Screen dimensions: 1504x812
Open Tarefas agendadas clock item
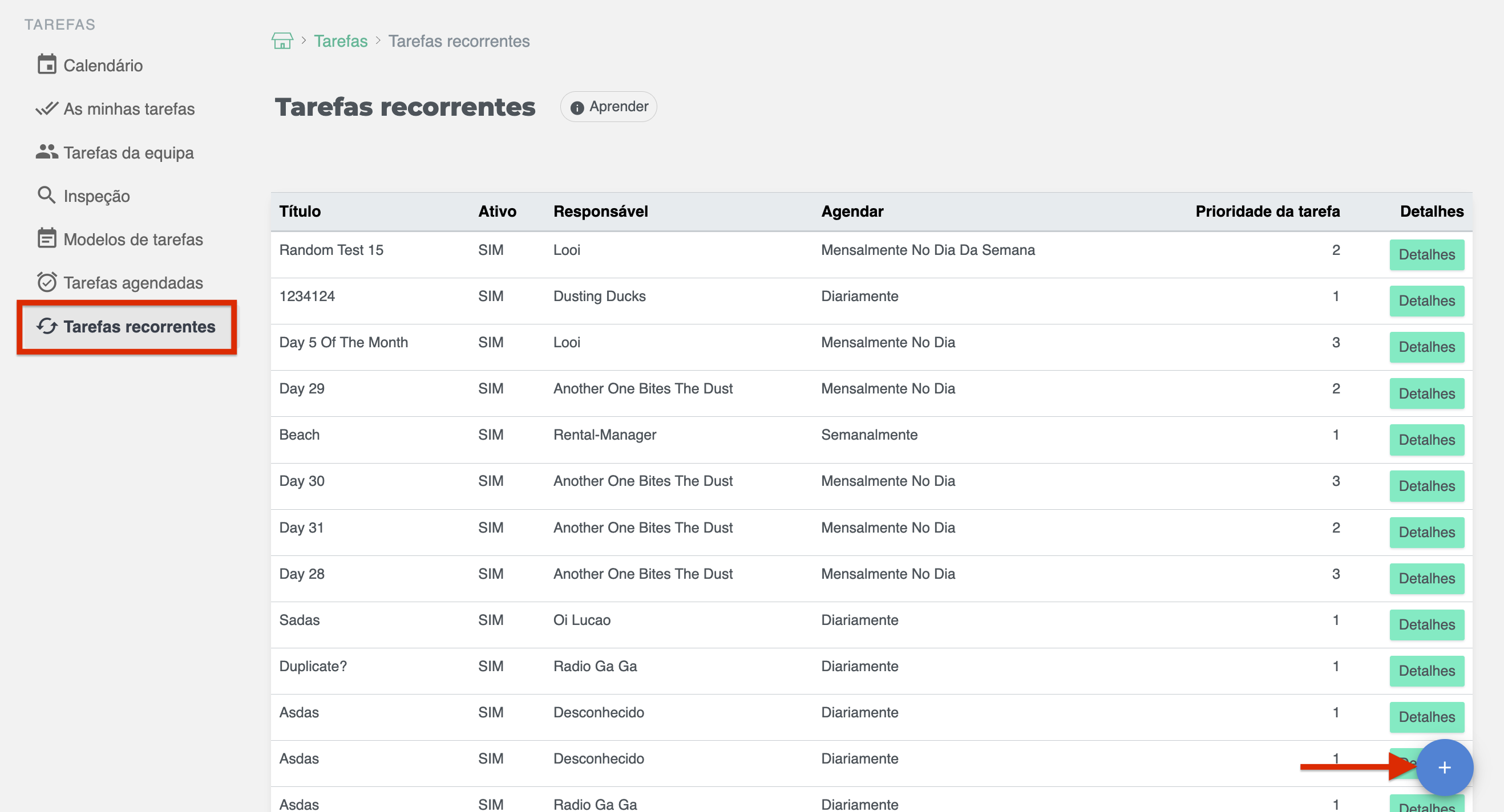pyautogui.click(x=132, y=283)
